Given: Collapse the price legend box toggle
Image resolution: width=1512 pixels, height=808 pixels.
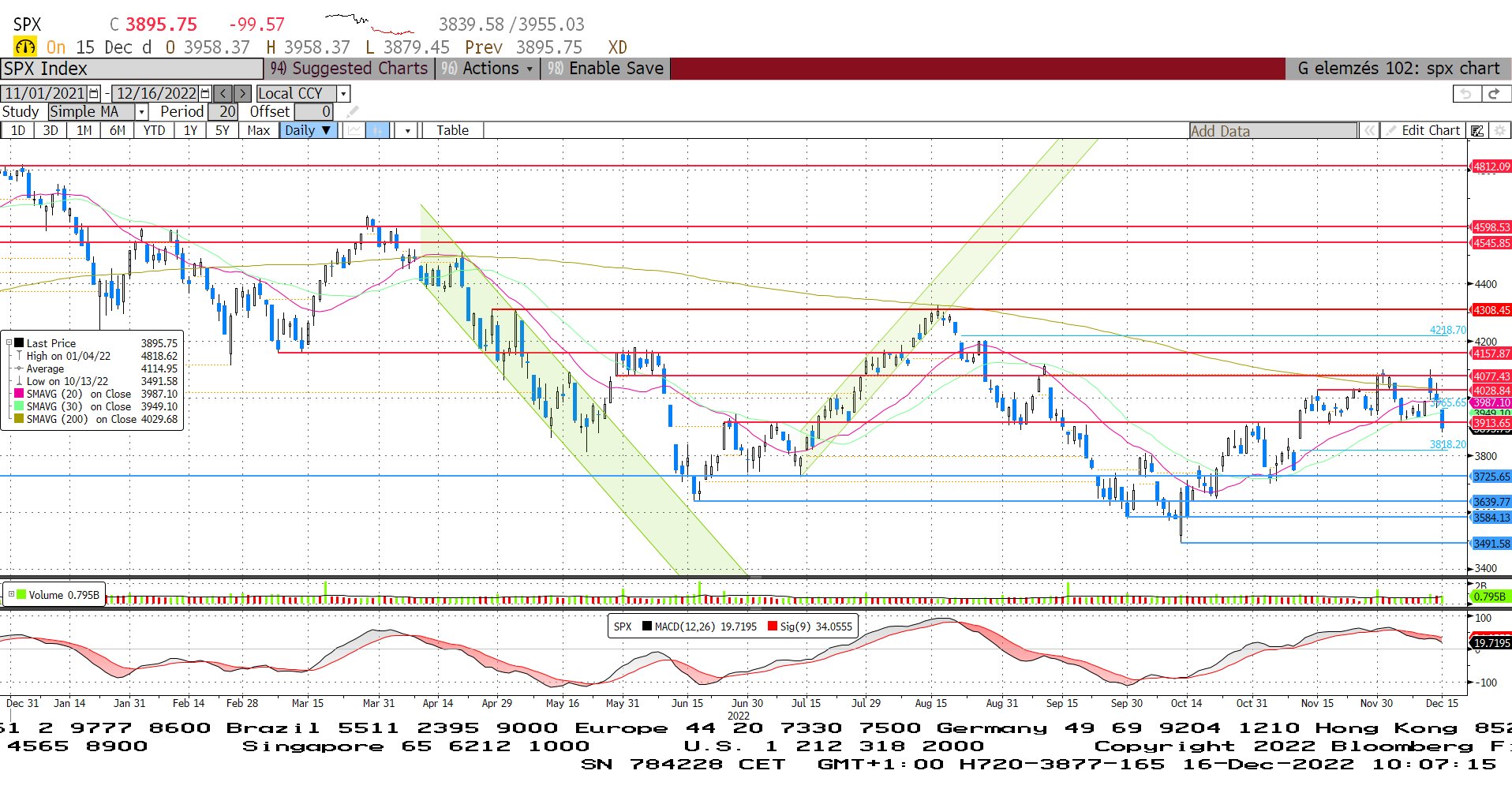Looking at the screenshot, I should [9, 342].
